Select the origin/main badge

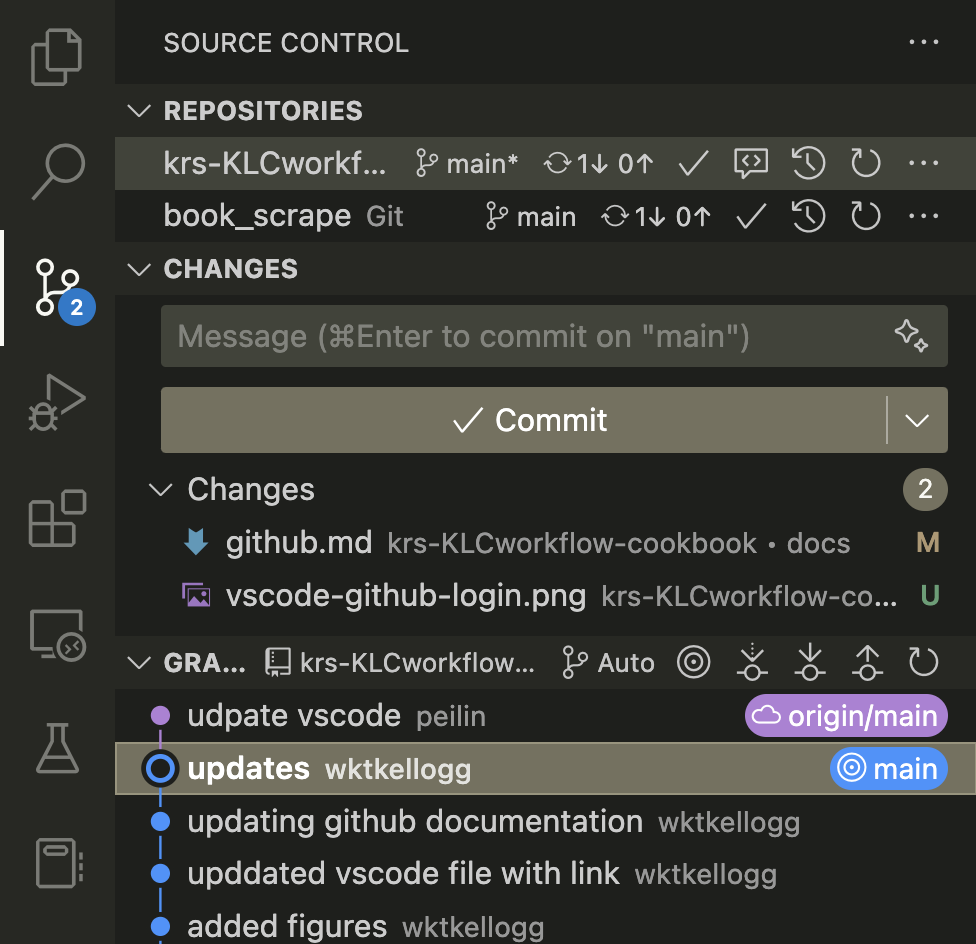point(845,715)
